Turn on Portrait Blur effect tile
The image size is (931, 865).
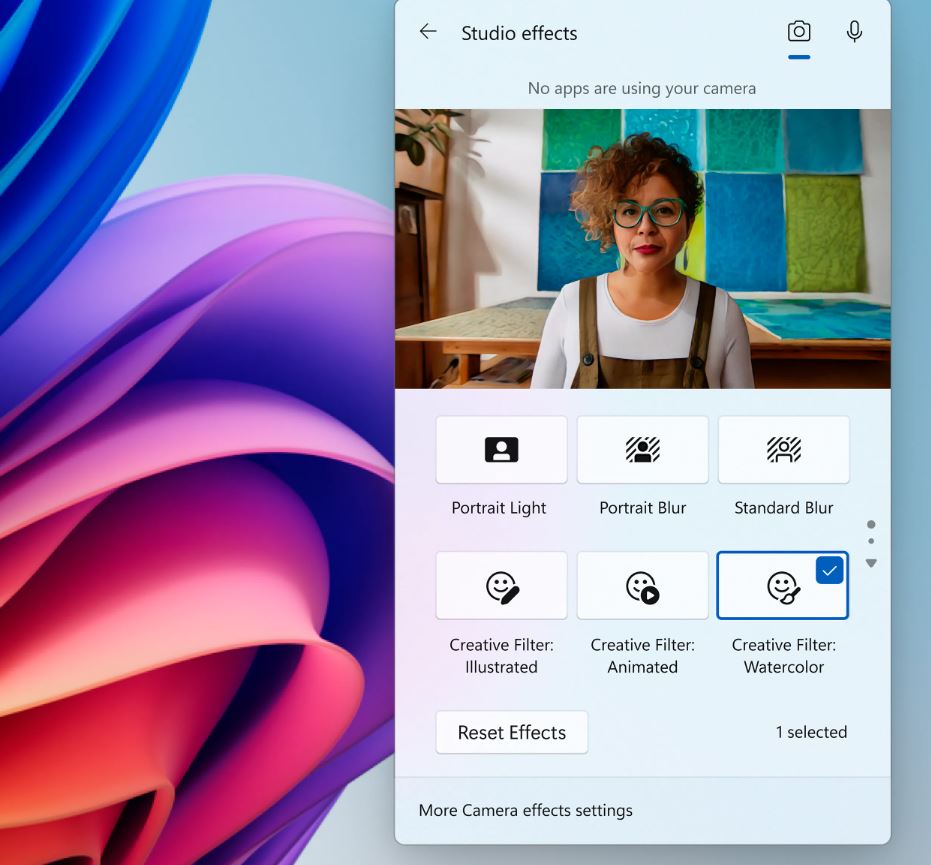[x=642, y=450]
